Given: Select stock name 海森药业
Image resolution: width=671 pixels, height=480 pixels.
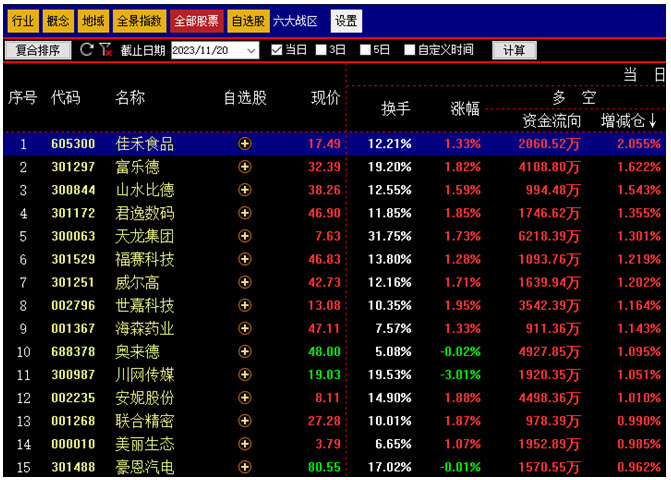Looking at the screenshot, I should pos(145,329).
